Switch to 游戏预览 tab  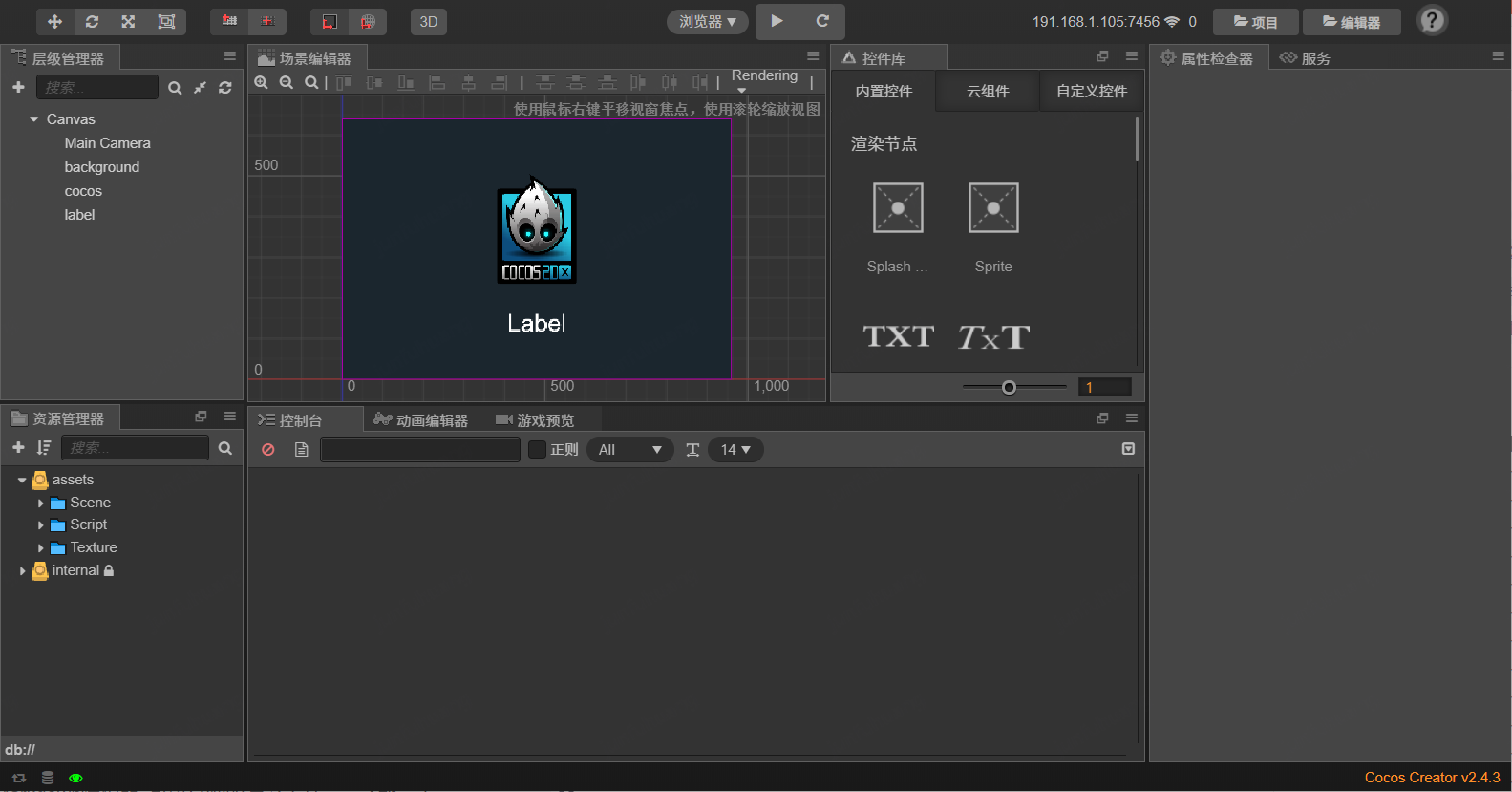[x=535, y=420]
